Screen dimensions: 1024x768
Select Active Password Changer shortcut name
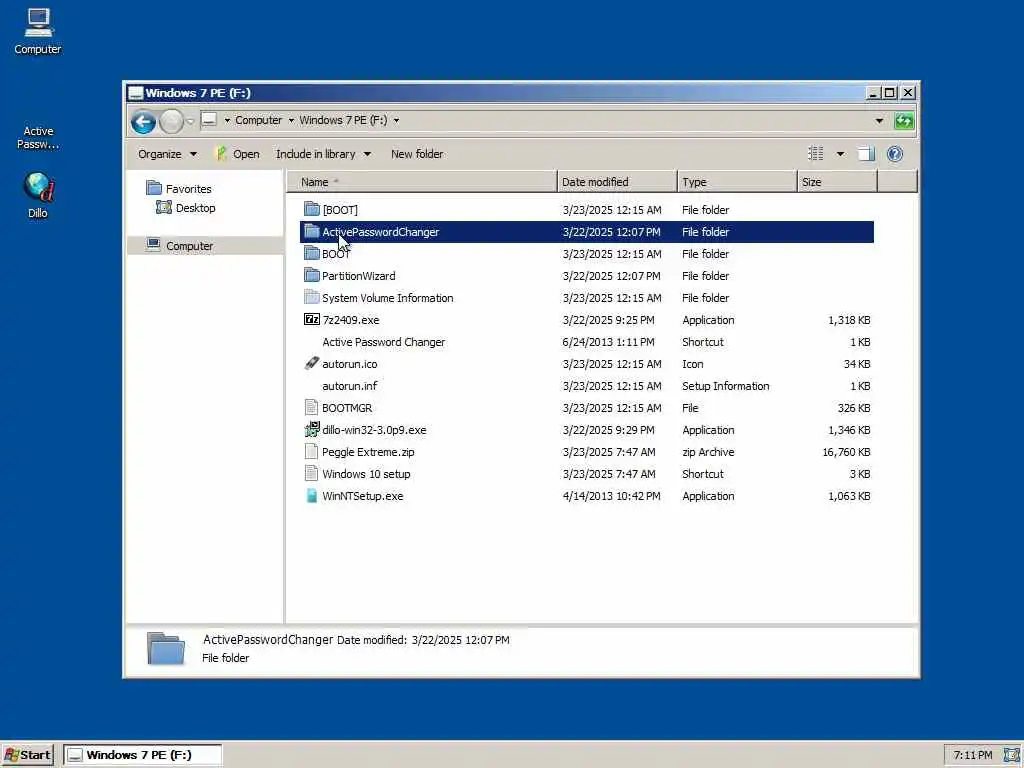(383, 342)
